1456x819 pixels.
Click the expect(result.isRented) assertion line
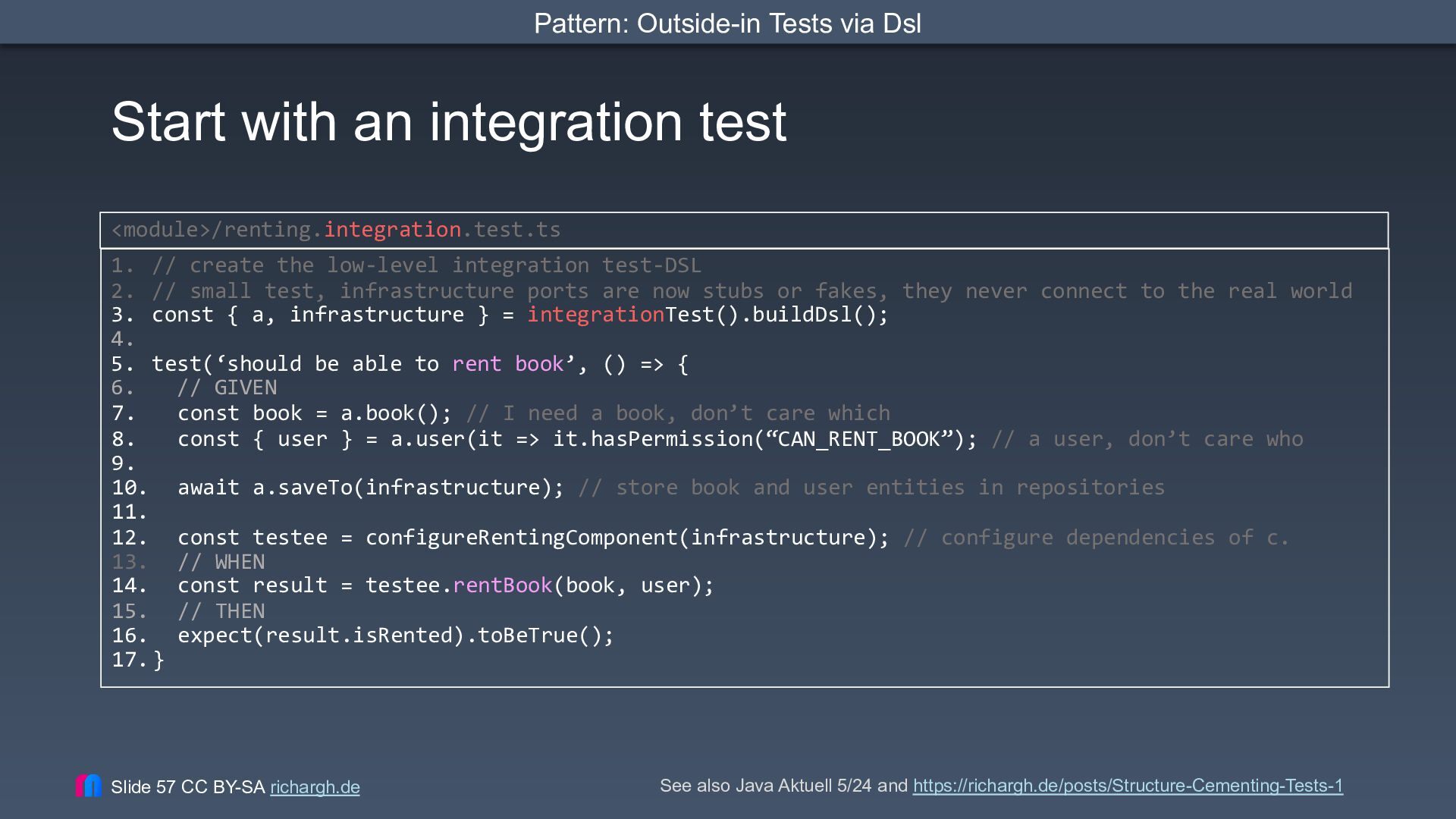[396, 635]
